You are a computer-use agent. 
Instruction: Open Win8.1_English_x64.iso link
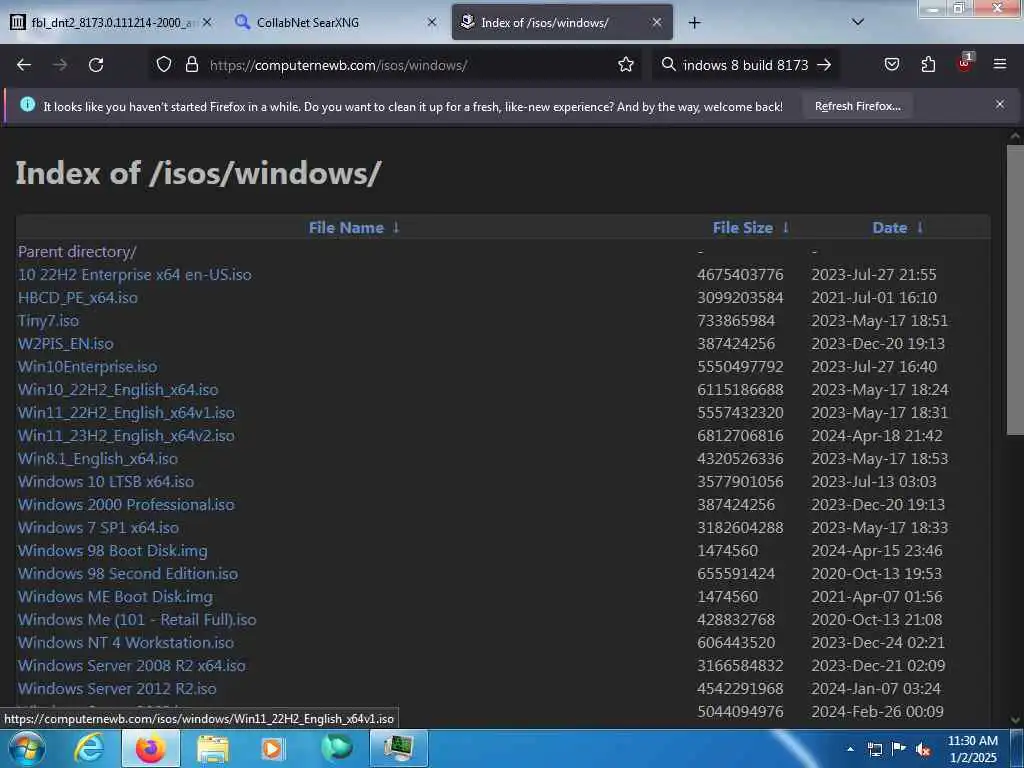click(x=97, y=458)
